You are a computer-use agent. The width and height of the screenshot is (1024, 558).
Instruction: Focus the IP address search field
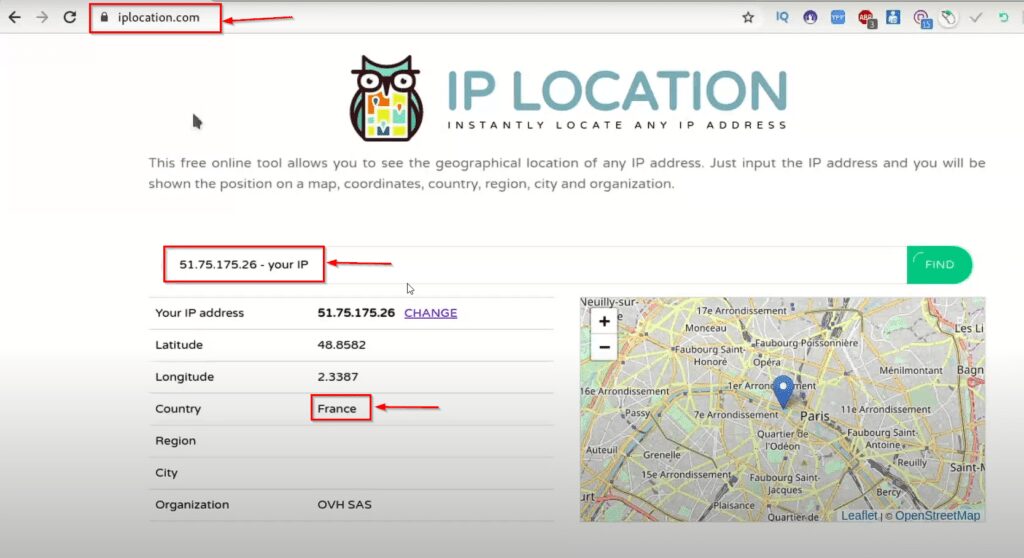click(534, 265)
